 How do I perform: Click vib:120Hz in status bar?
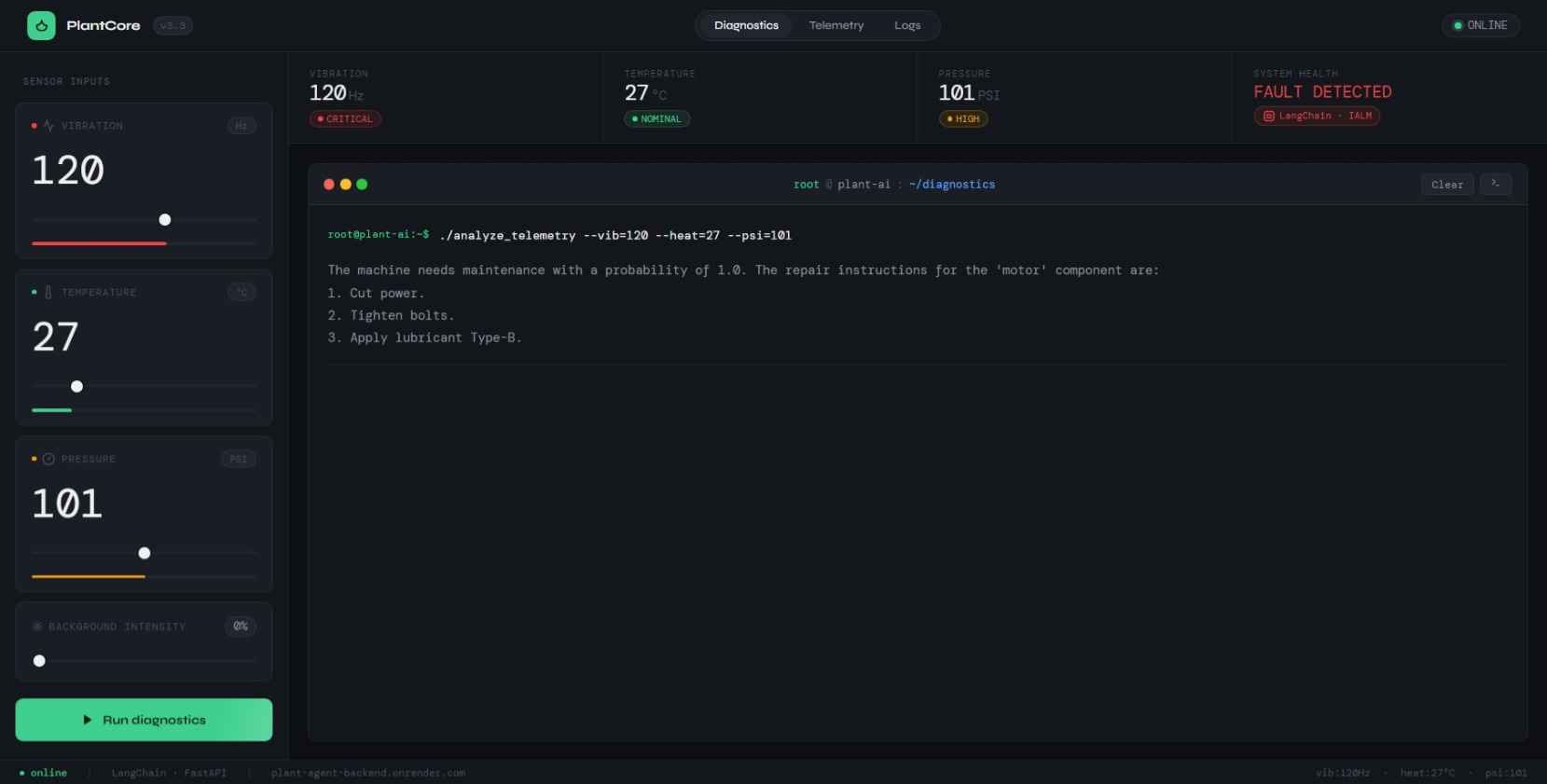coord(1343,773)
